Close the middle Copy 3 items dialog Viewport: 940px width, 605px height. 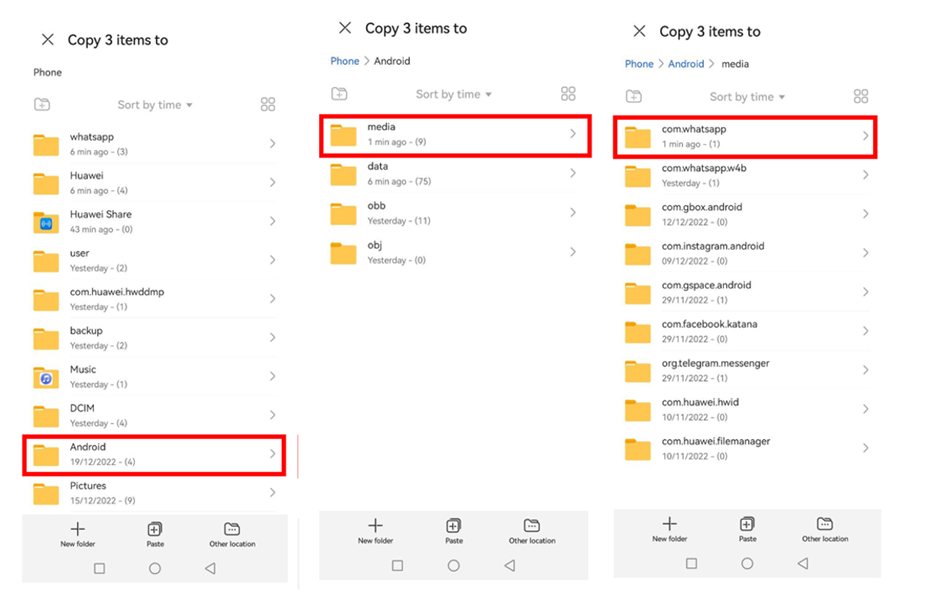(345, 28)
